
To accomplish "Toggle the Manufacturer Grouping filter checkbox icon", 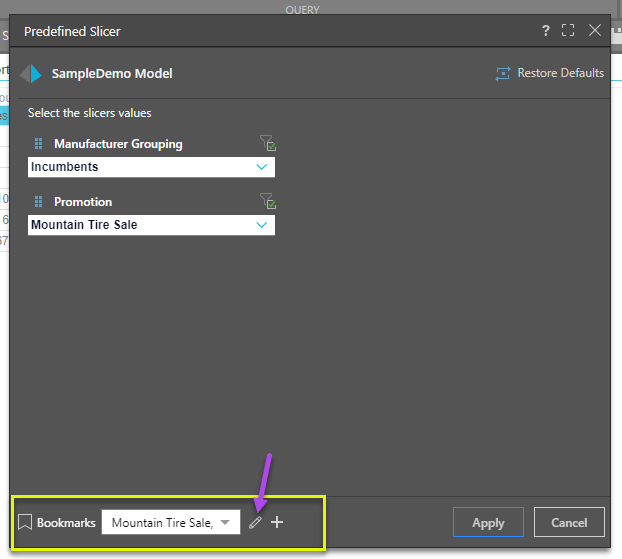I will pos(267,143).
